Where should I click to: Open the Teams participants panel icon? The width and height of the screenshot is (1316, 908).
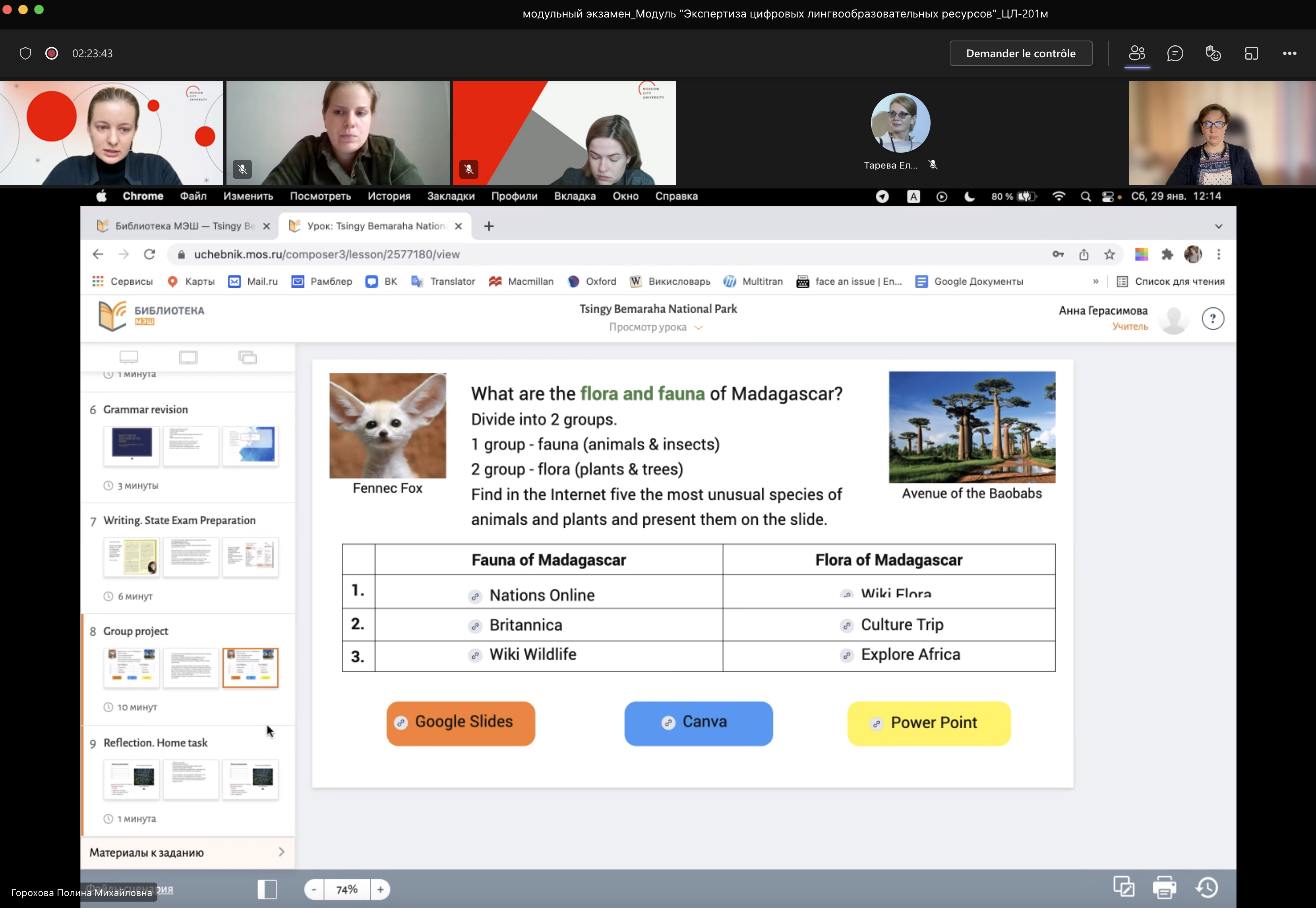pyautogui.click(x=1136, y=54)
